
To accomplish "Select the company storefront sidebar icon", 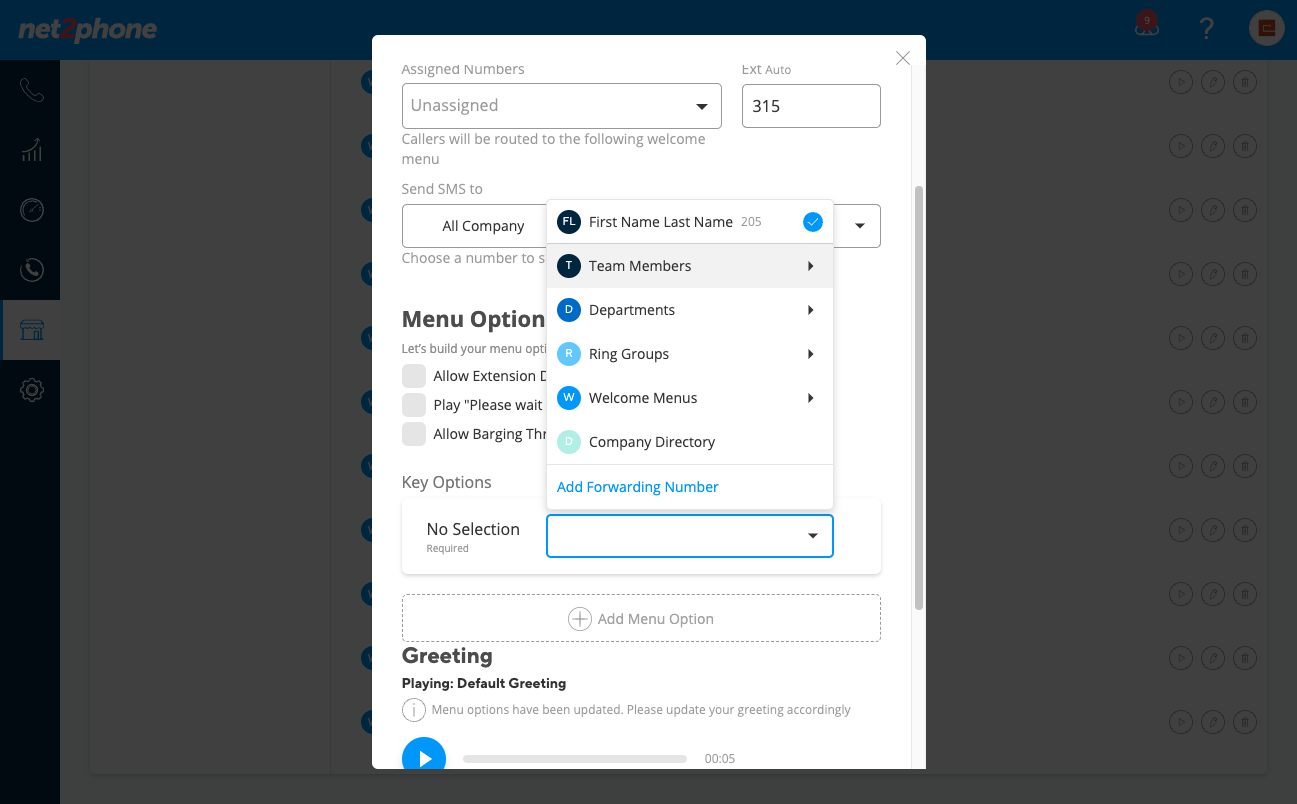I will [x=31, y=330].
